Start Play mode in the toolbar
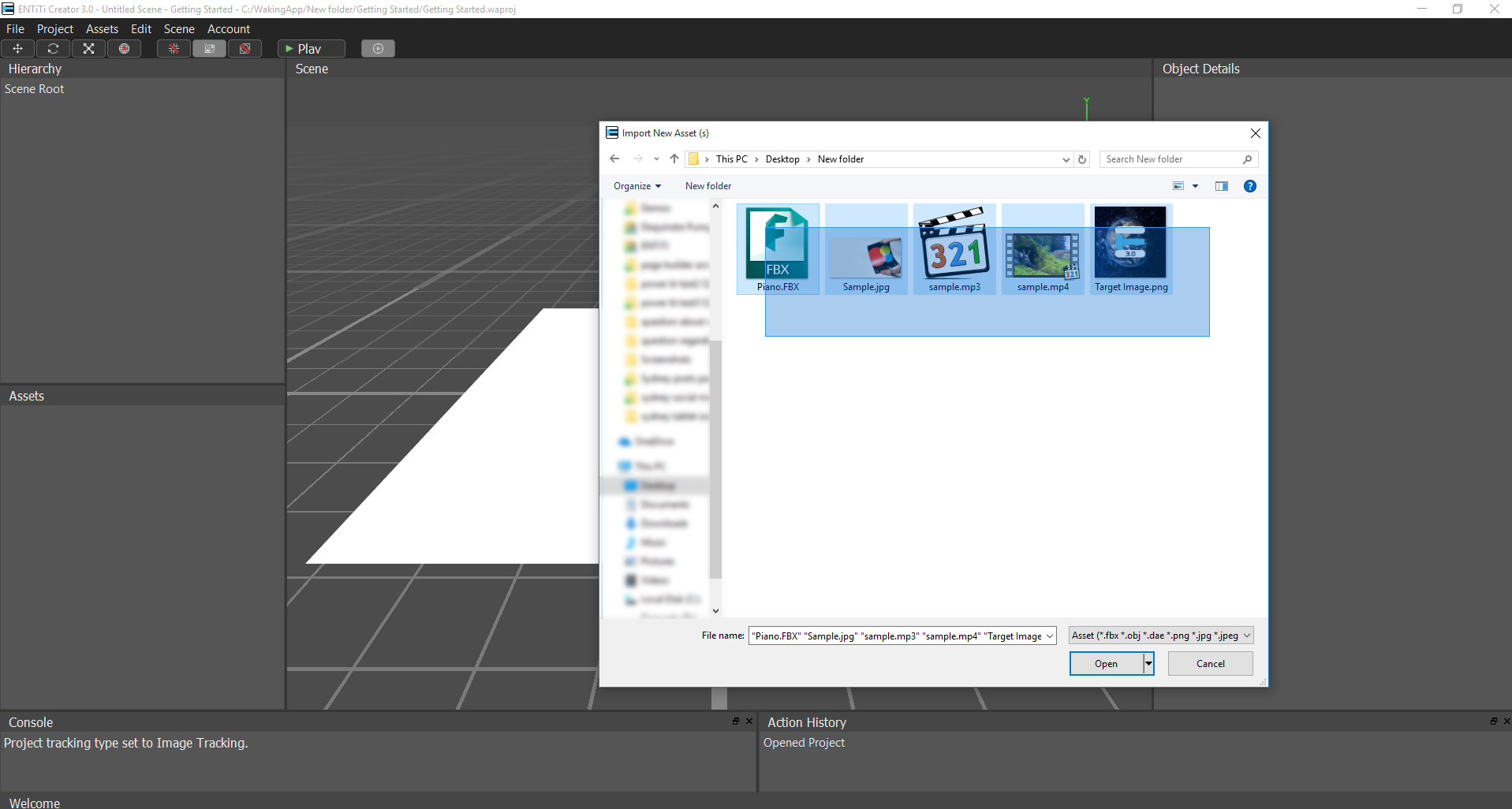The width and height of the screenshot is (1512, 809). 312,49
